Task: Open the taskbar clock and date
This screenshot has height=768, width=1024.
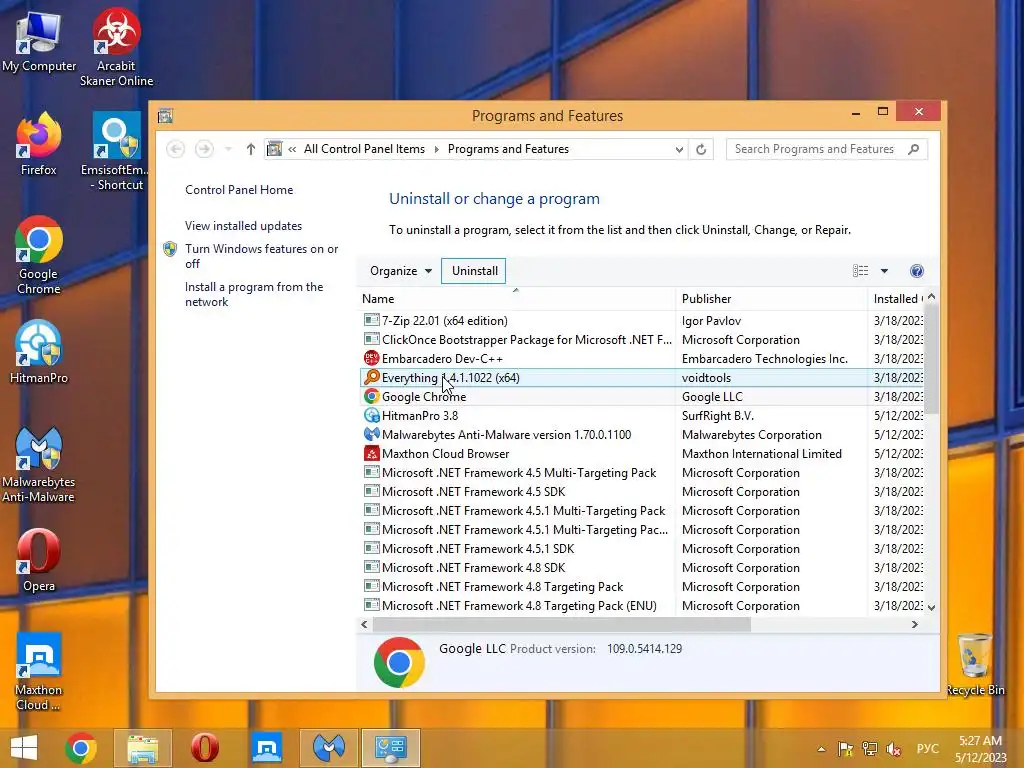Action: [x=981, y=749]
